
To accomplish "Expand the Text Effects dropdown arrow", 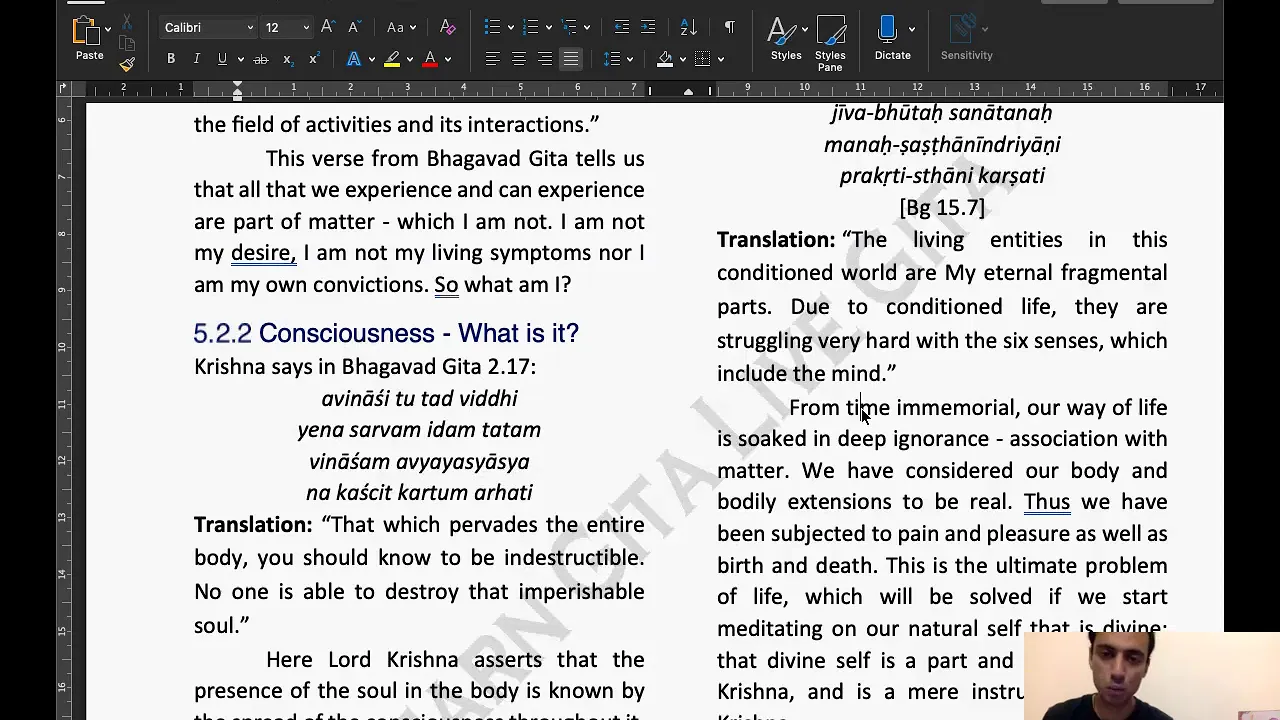I will [371, 60].
